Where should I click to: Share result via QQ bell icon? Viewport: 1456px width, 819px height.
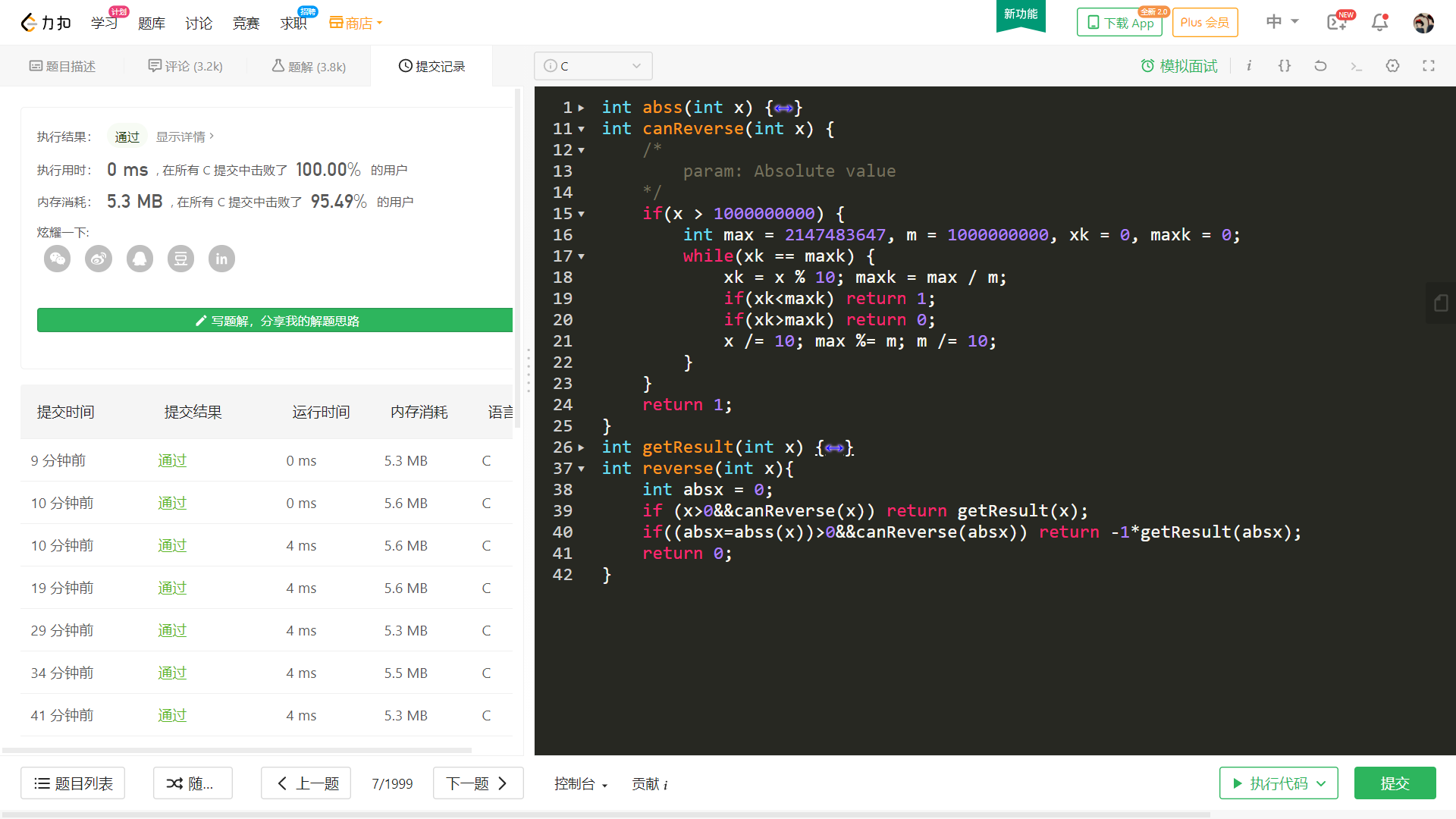pyautogui.click(x=140, y=259)
